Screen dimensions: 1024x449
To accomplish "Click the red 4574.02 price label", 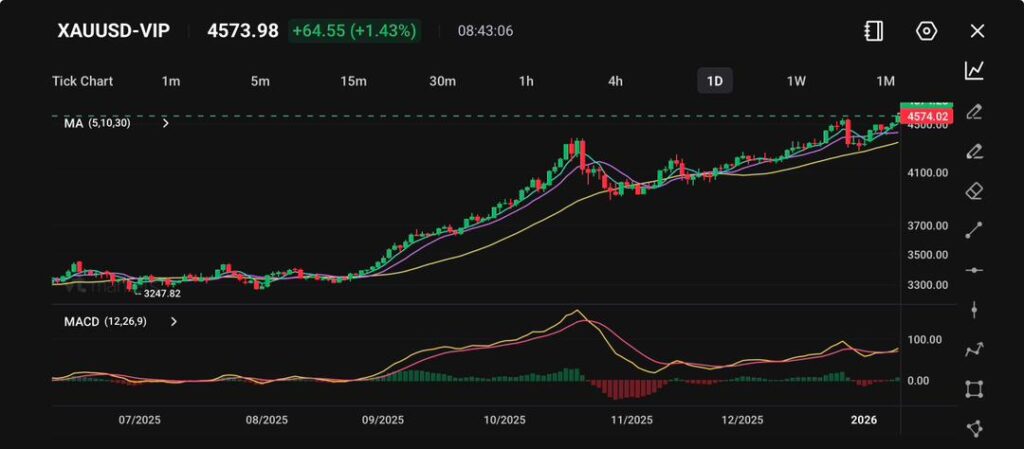I will (927, 118).
